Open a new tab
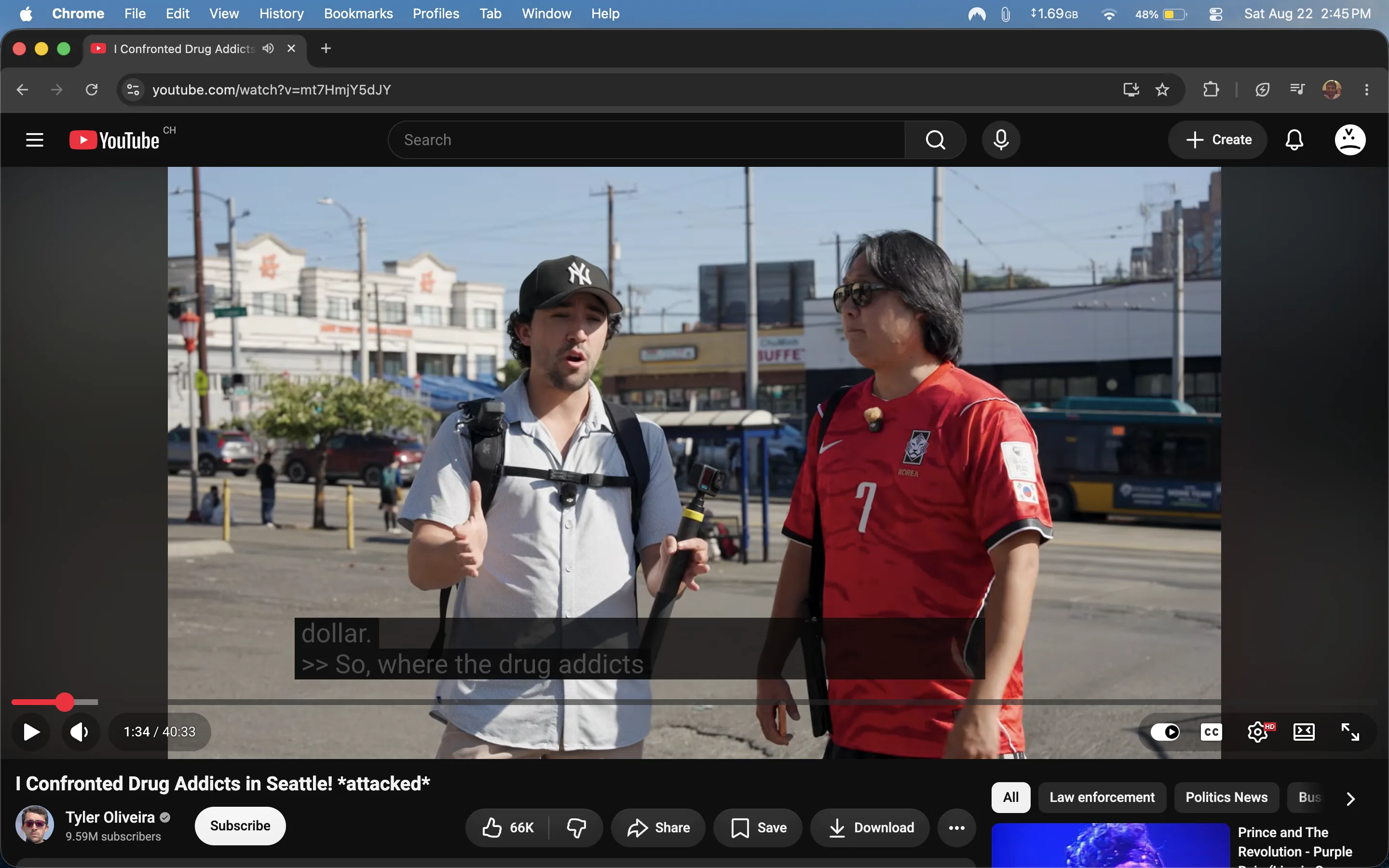The image size is (1389, 868). pos(326,49)
